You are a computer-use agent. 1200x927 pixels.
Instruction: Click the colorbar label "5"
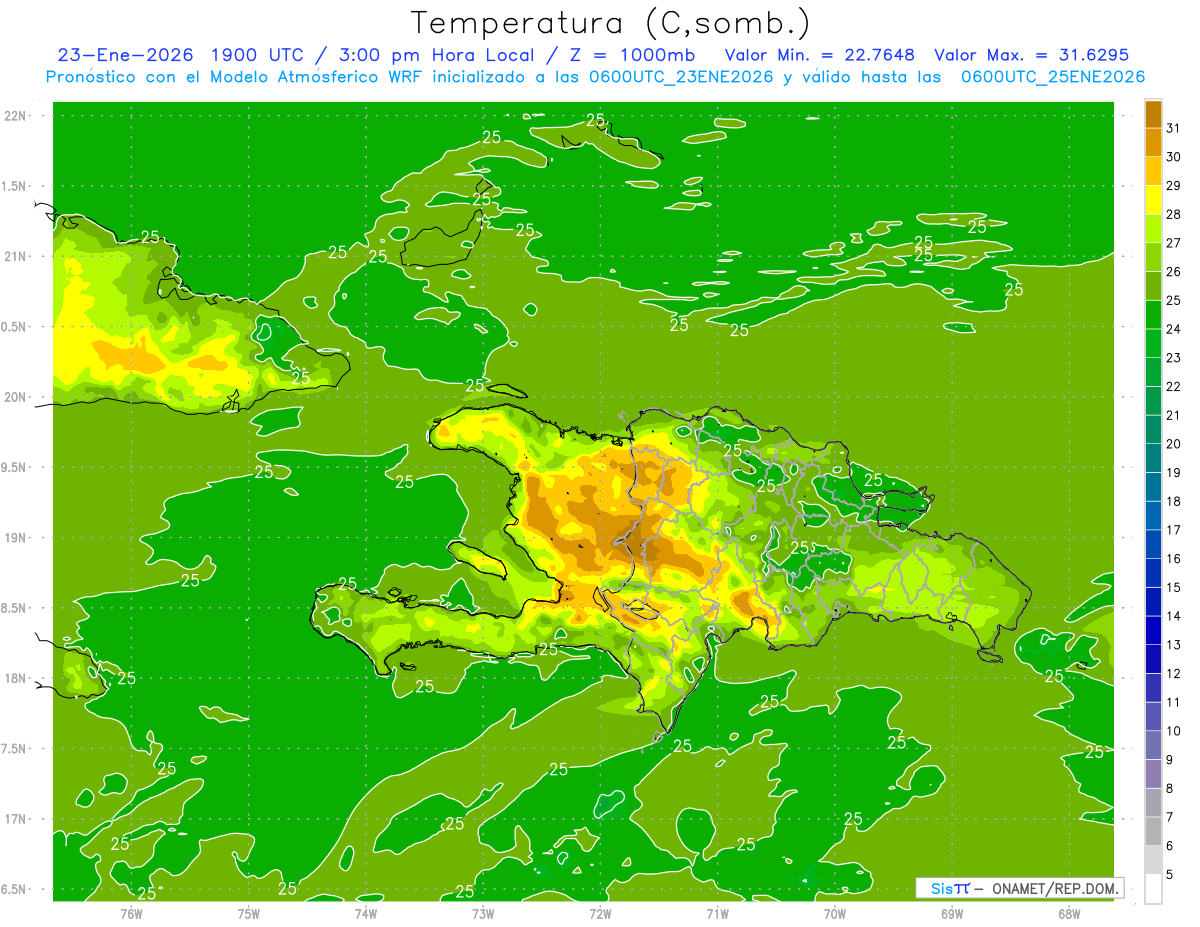tap(1170, 874)
